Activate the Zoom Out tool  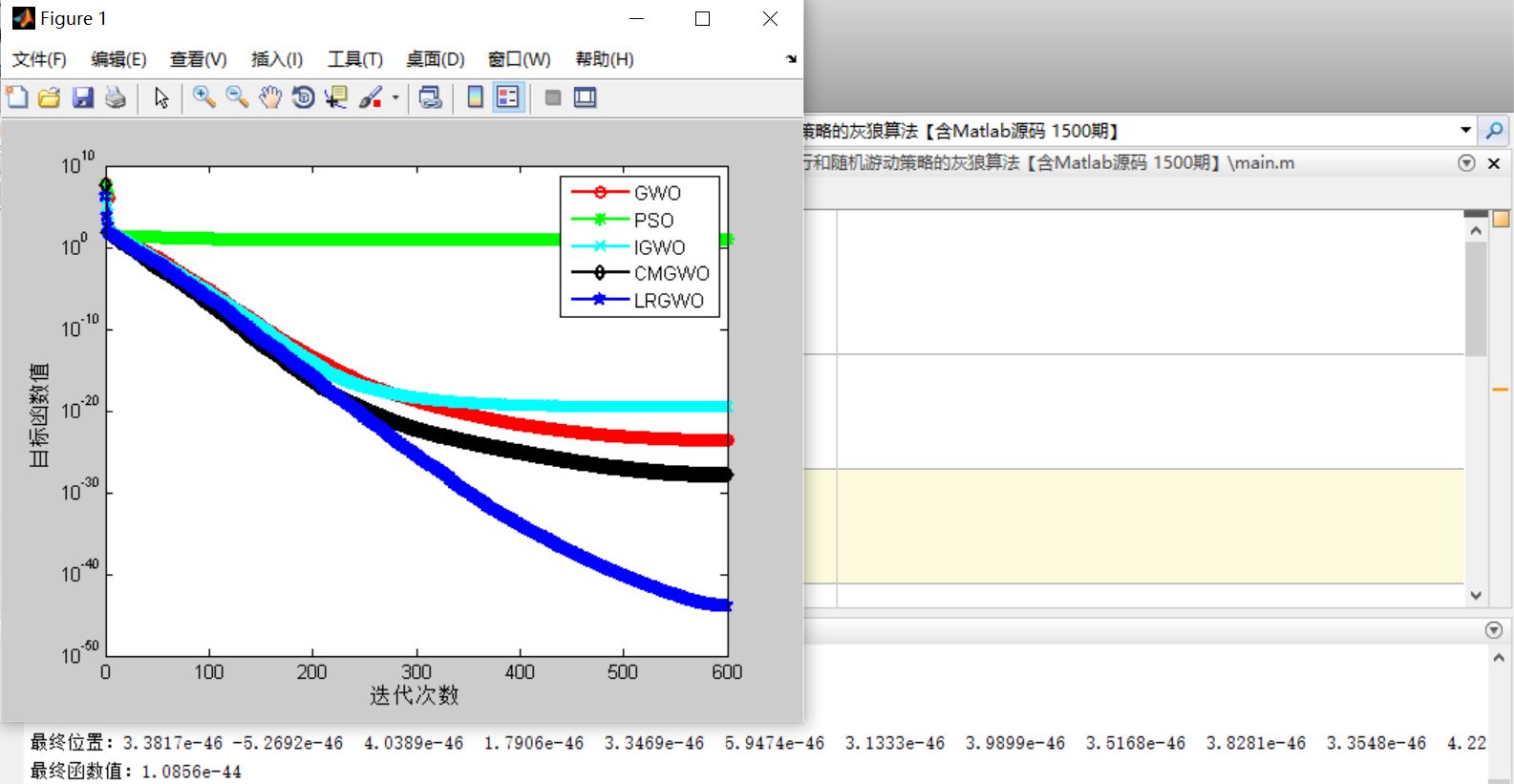point(237,97)
